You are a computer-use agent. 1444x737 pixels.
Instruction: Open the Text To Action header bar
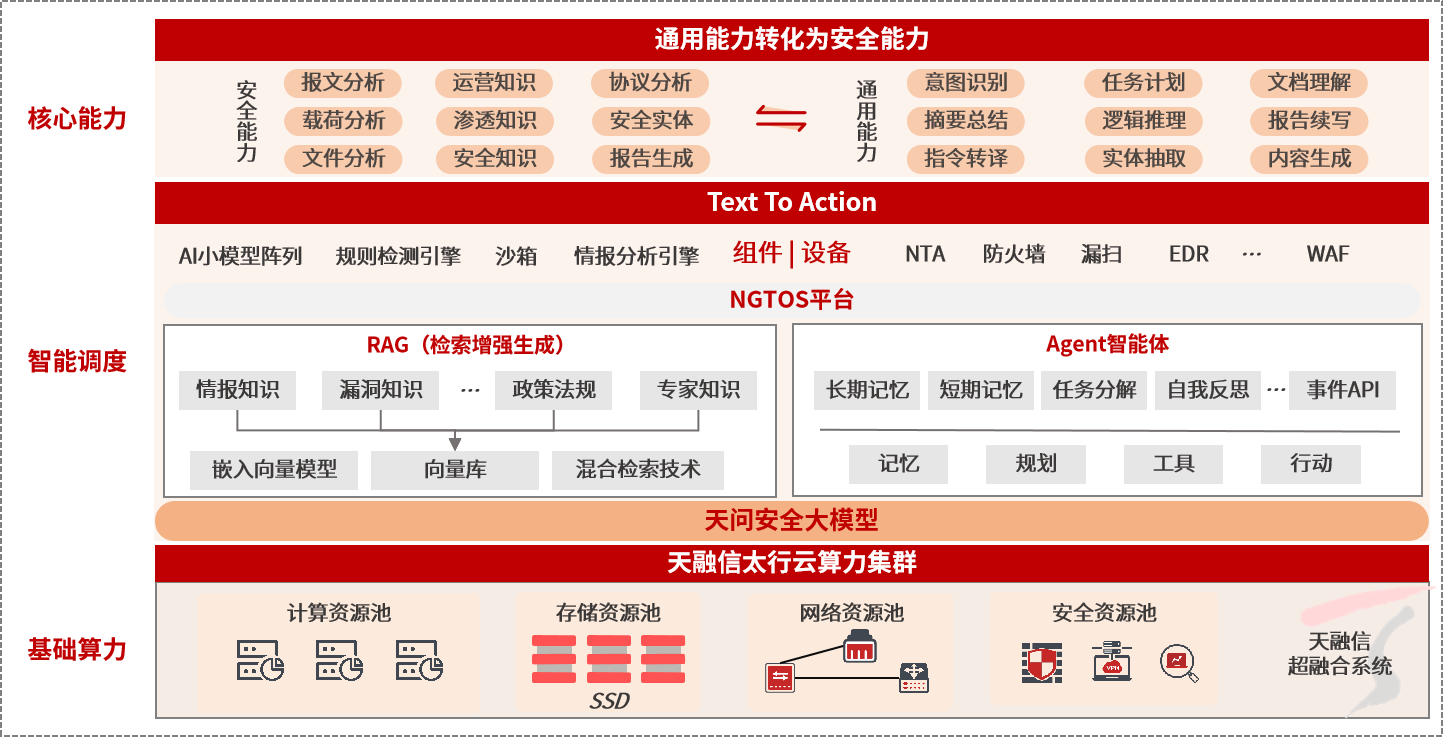[x=791, y=202]
